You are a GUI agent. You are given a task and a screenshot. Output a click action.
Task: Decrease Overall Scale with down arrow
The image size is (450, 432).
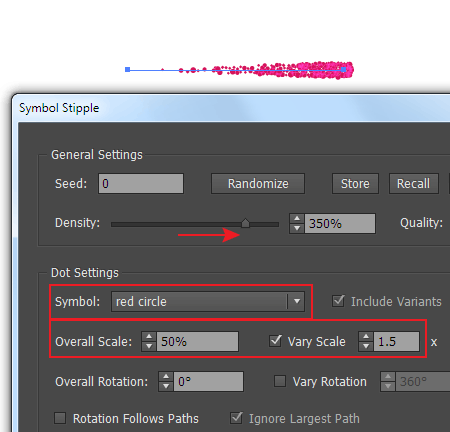pos(149,346)
